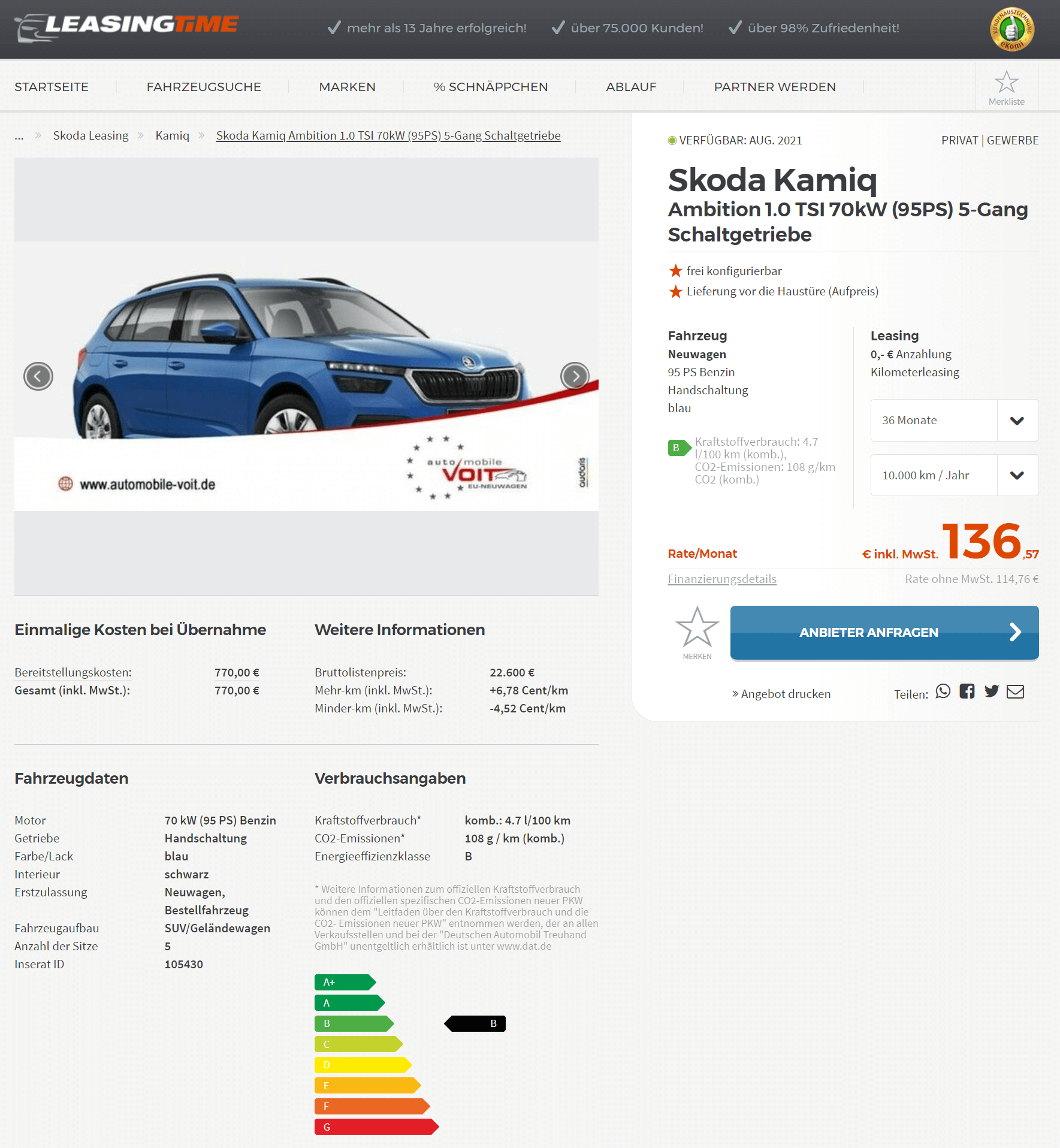Screen dimensions: 1060x1148
Task: Share offer on Facebook
Action: coord(967,691)
